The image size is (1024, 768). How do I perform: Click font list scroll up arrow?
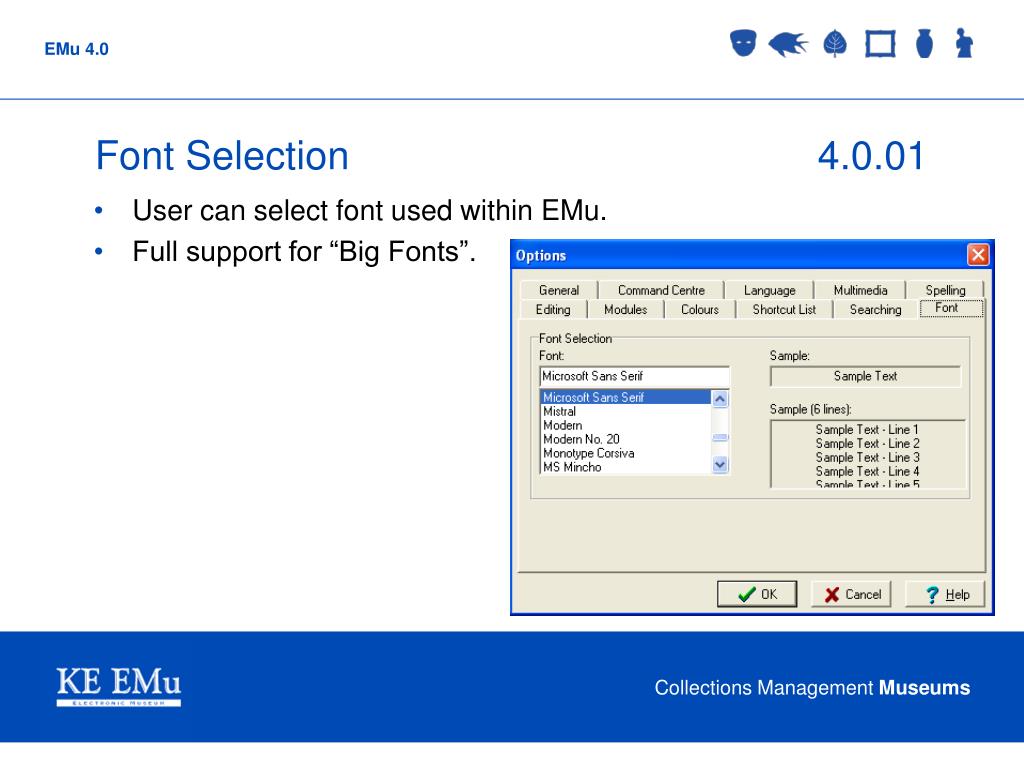(x=720, y=399)
